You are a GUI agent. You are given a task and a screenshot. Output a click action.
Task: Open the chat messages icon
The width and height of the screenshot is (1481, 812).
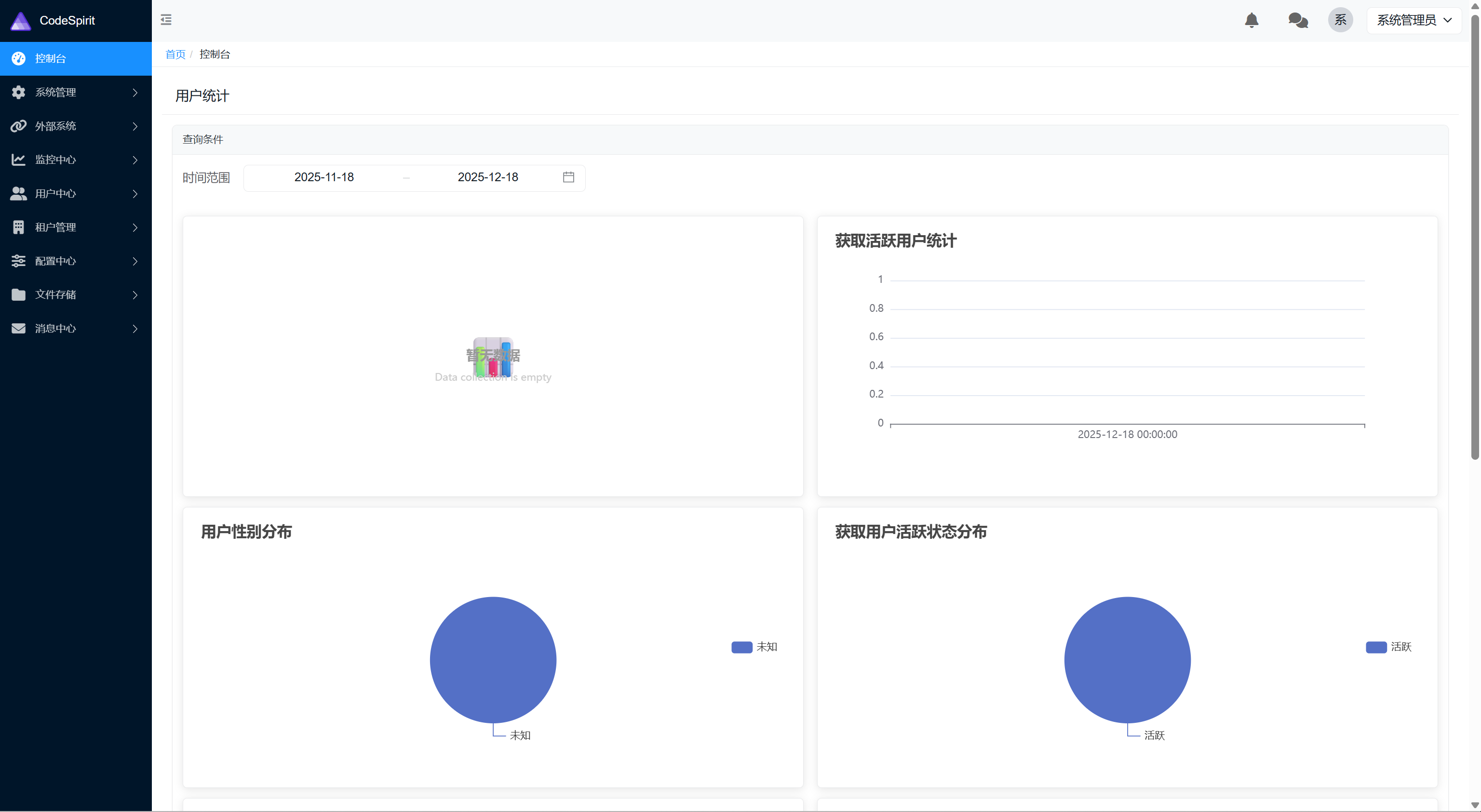point(1298,20)
